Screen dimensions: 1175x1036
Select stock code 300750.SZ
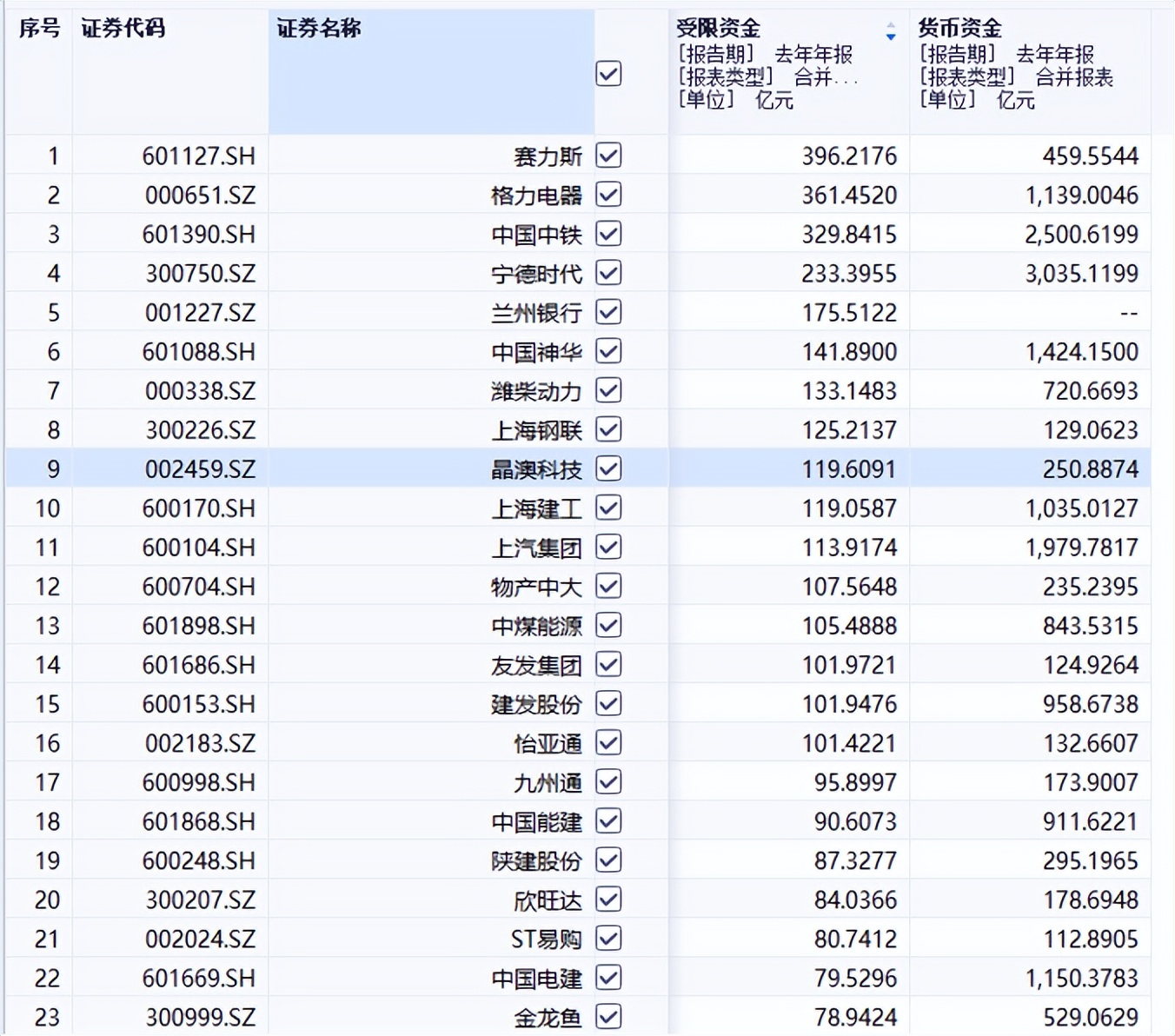(201, 274)
